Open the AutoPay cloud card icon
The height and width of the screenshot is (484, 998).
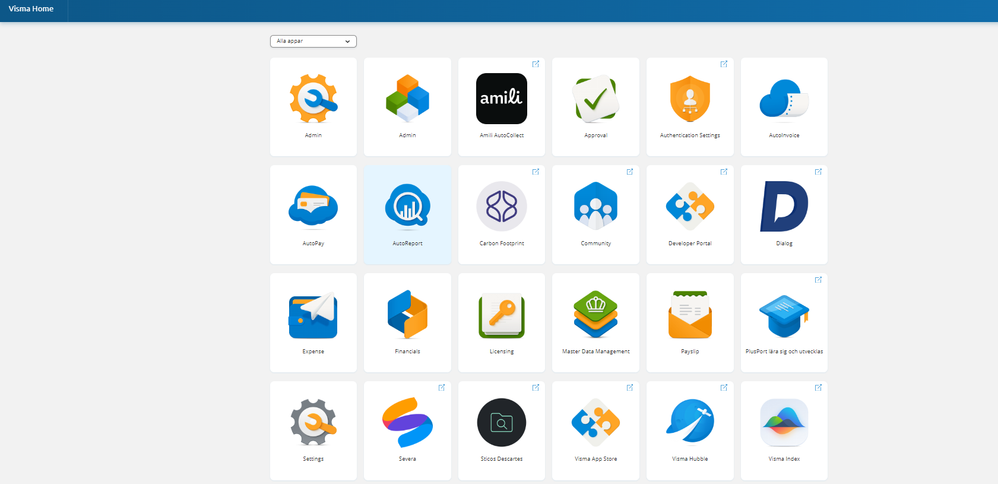point(313,206)
